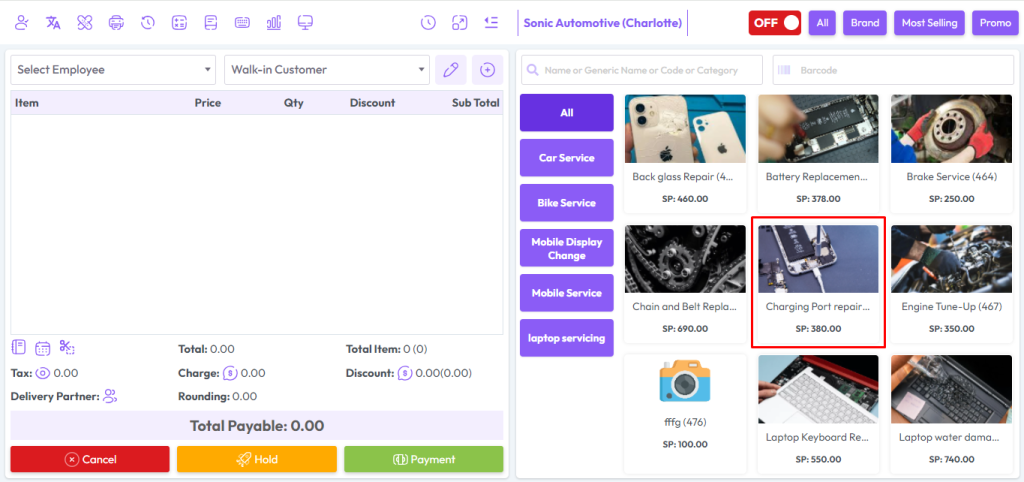Add Laptop Keyboard Replacement product
1024x482 pixels.
818,413
